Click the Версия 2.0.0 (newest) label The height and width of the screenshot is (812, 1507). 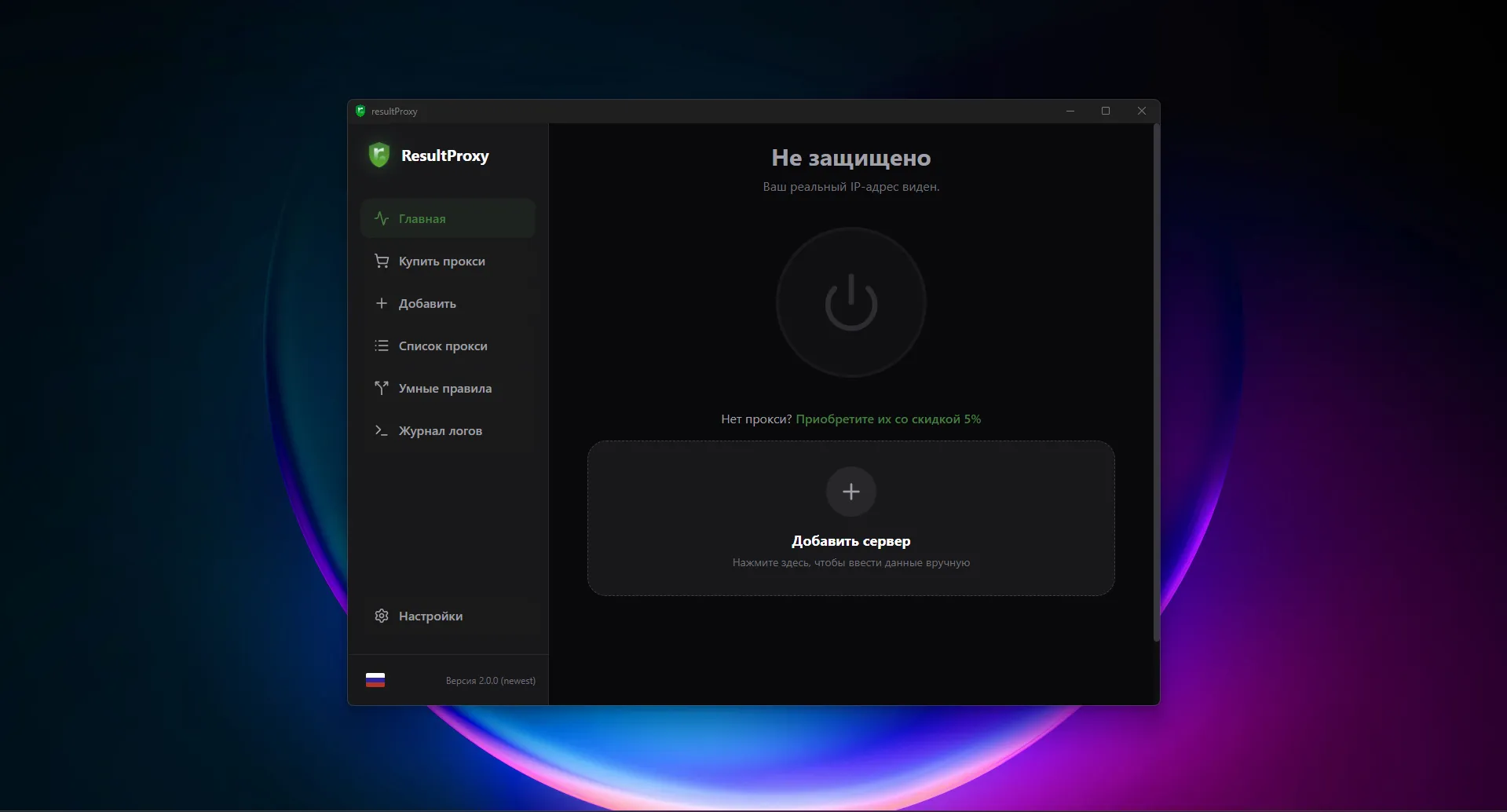pos(491,681)
